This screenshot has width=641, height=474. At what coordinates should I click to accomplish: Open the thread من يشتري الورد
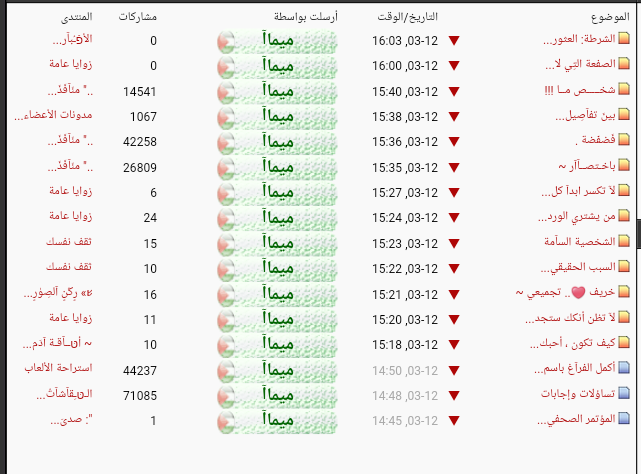[577, 217]
